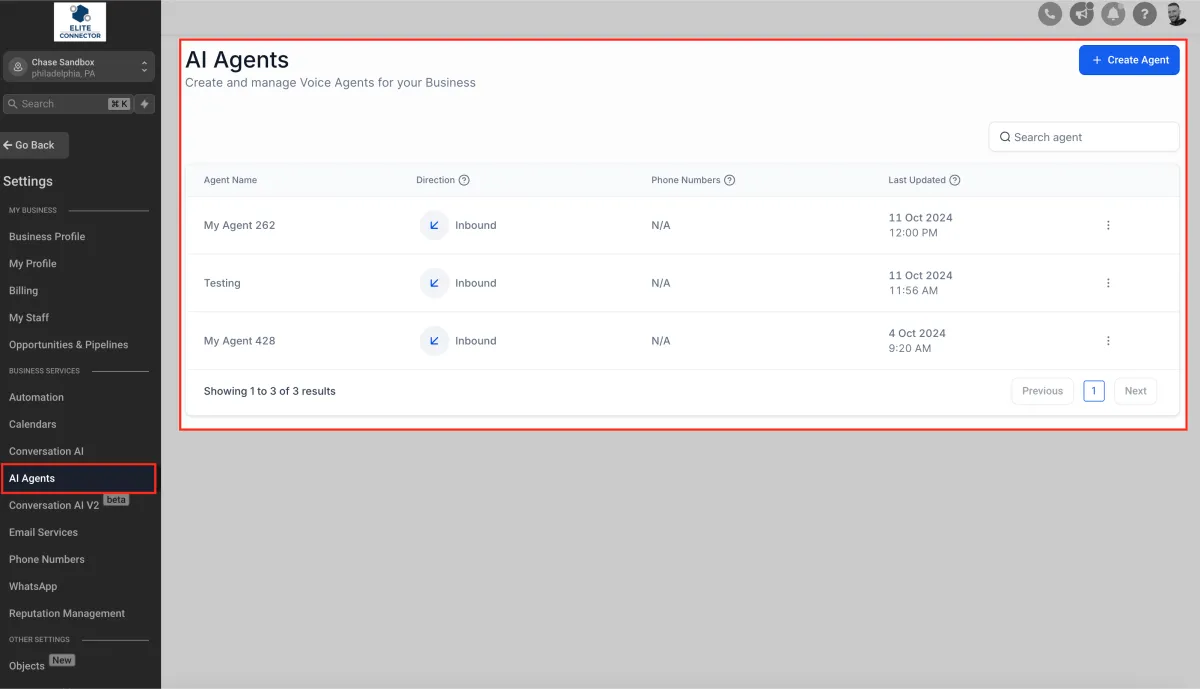Open the user profile avatar
Image resolution: width=1200 pixels, height=689 pixels.
coord(1177,14)
